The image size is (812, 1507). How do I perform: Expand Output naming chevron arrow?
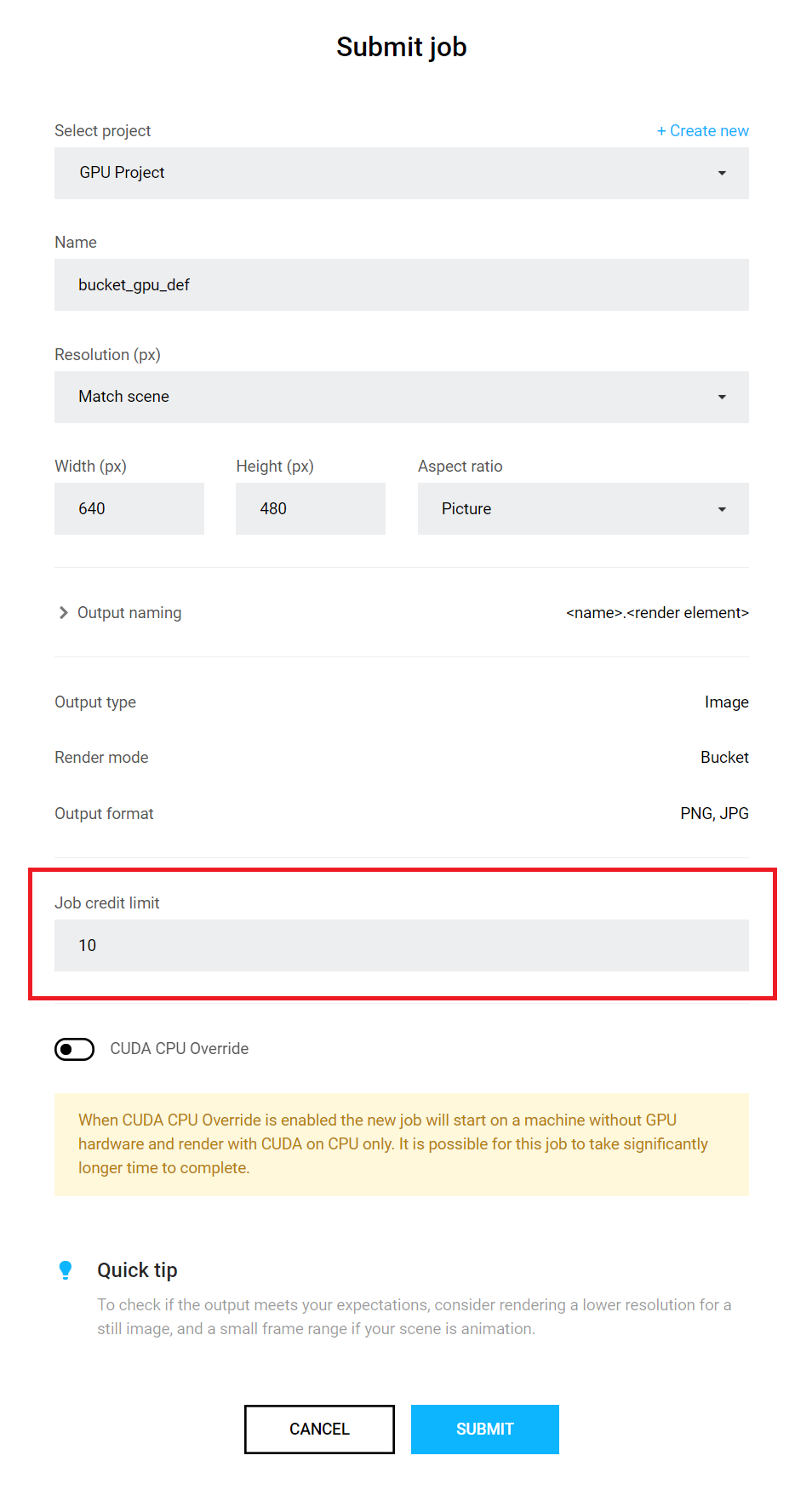[63, 613]
